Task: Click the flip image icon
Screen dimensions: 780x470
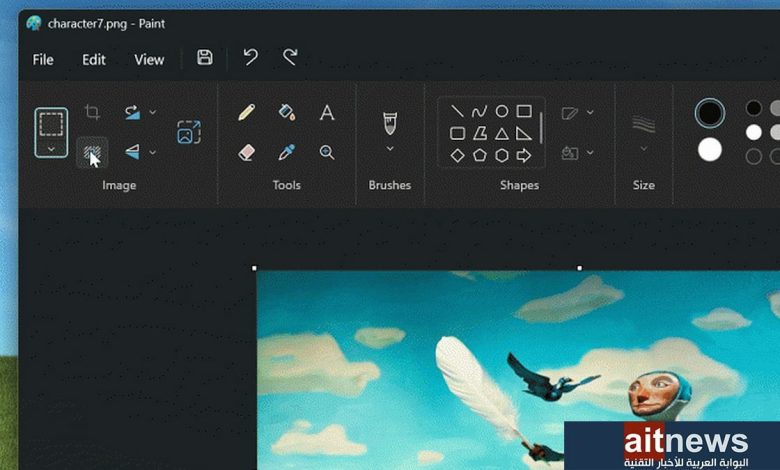Action: 132,152
